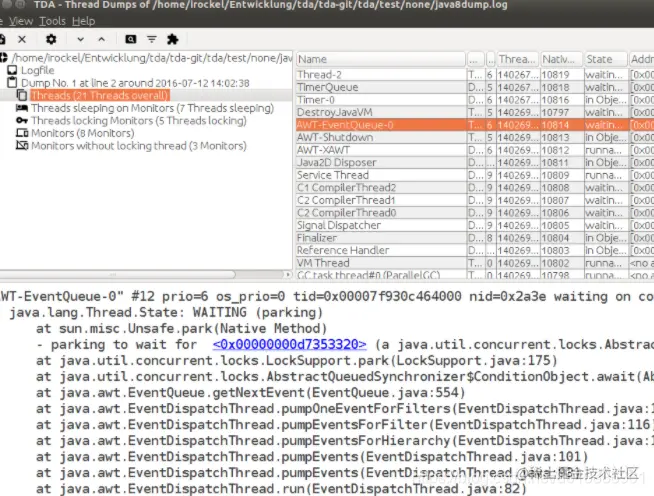Screen dimensions: 654x496
Task: Follow the 0x00000000d7353320 monitor link
Action: 289,345
